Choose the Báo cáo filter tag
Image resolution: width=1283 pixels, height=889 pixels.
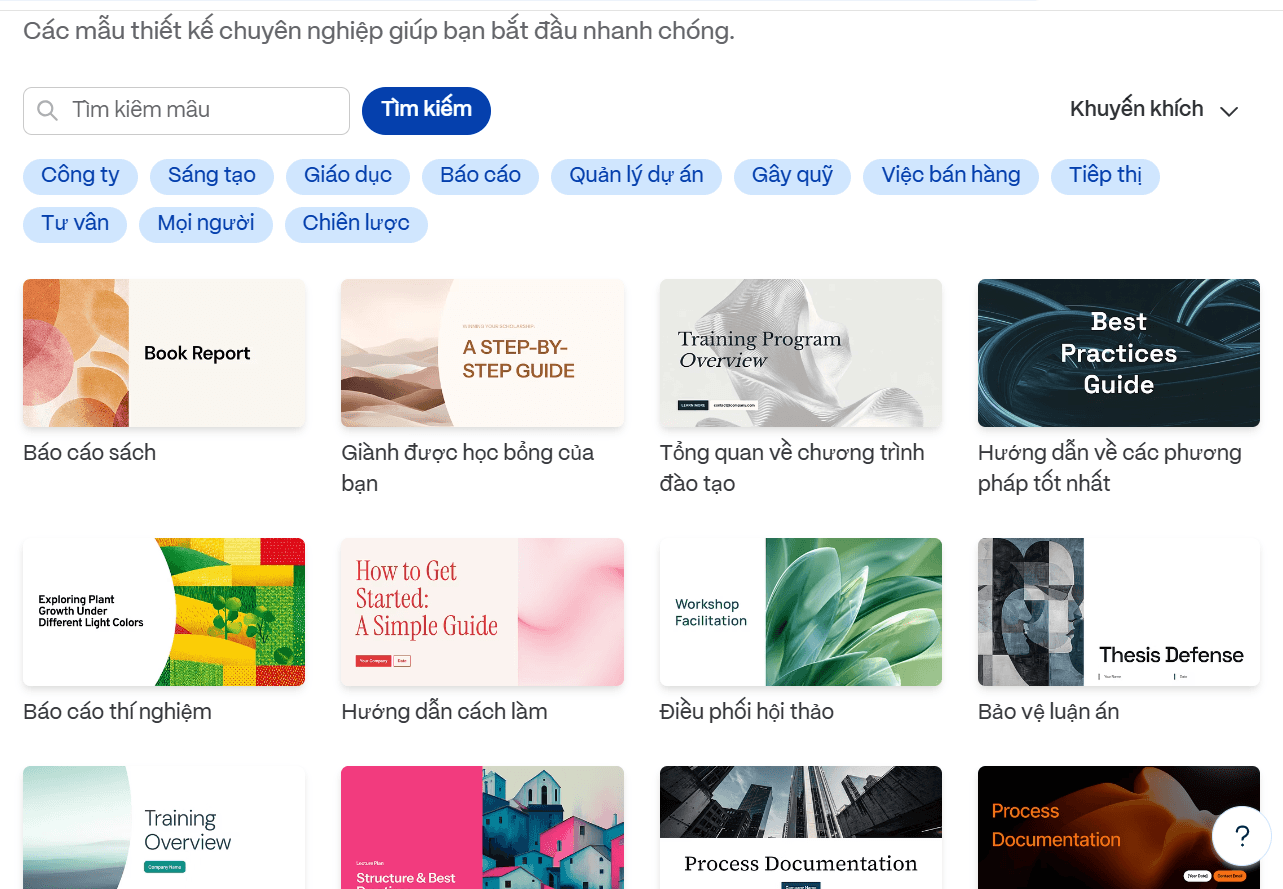tap(480, 176)
